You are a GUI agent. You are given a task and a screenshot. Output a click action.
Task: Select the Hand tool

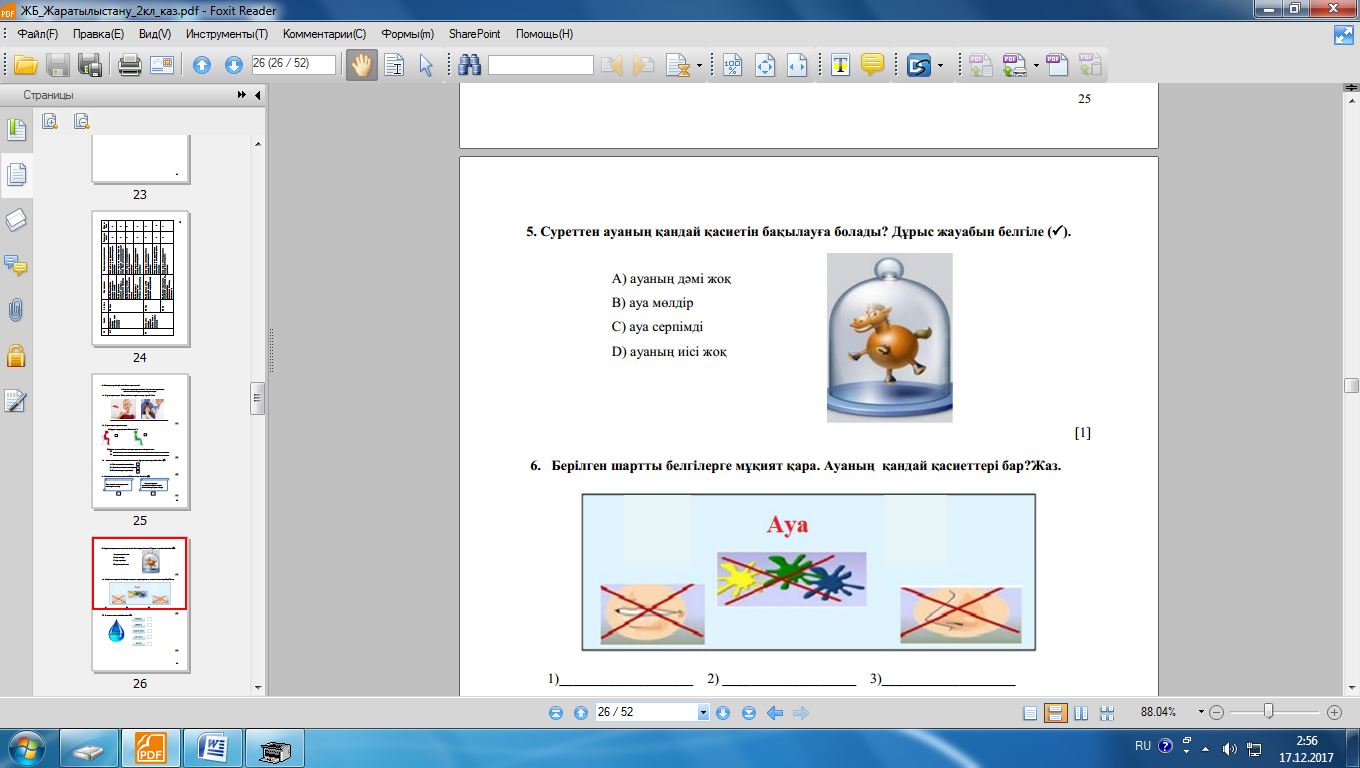(361, 66)
